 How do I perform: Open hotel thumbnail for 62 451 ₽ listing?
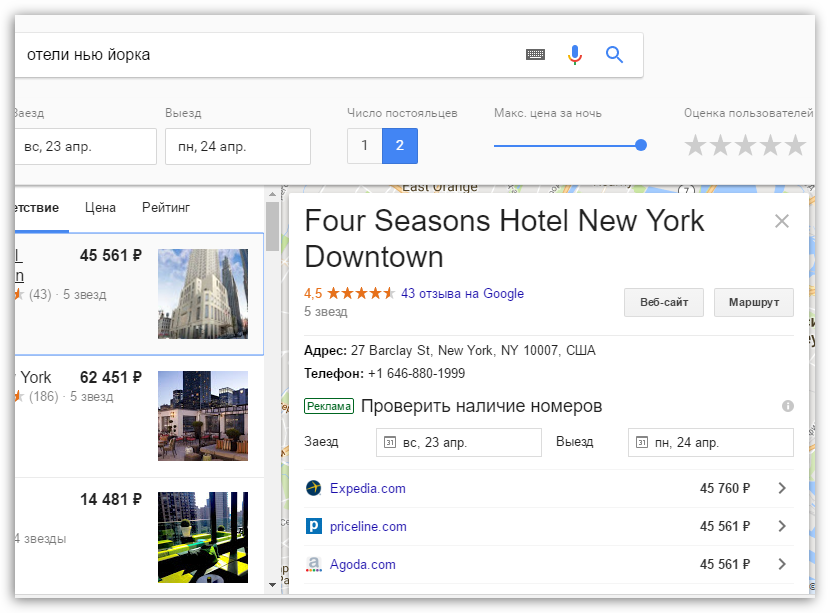click(203, 416)
